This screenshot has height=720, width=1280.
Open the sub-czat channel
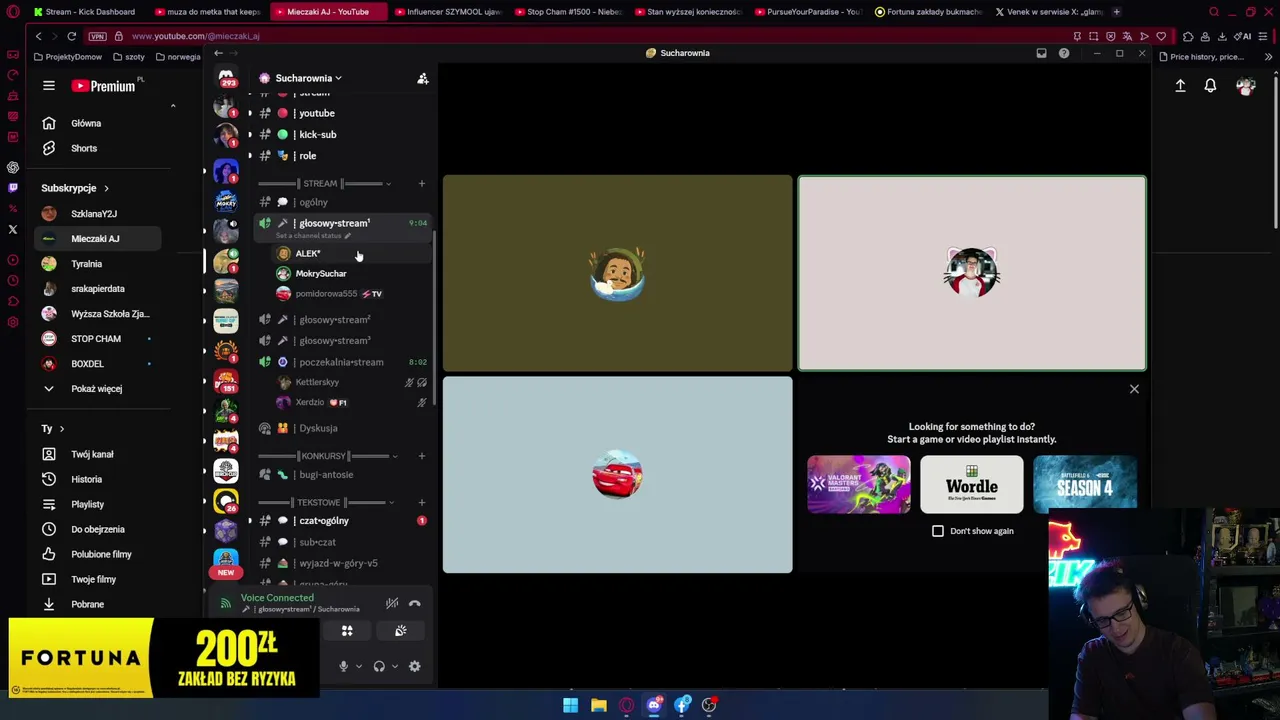pyautogui.click(x=340, y=542)
